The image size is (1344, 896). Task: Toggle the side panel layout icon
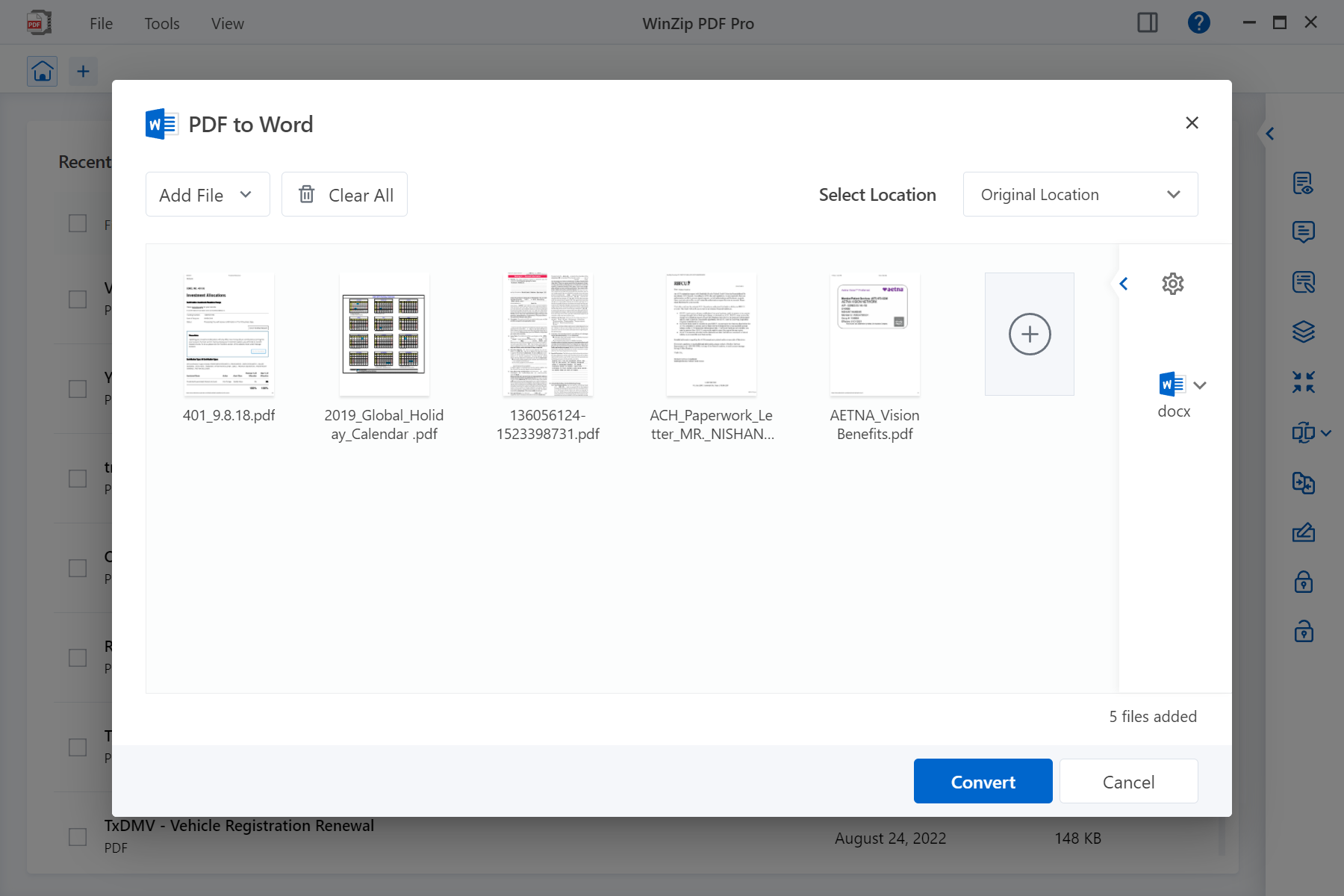click(x=1148, y=23)
